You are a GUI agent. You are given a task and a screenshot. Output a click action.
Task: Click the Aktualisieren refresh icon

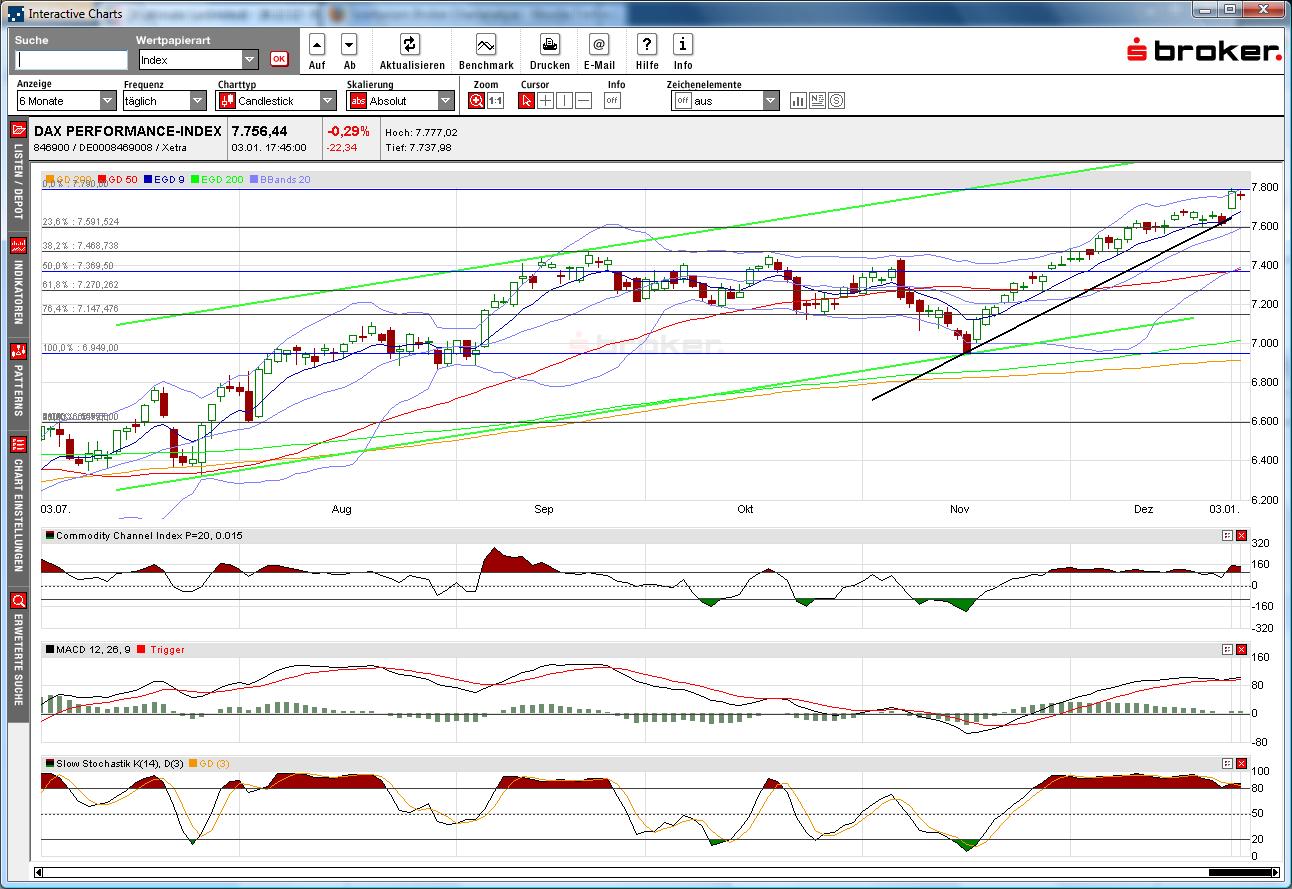409,45
